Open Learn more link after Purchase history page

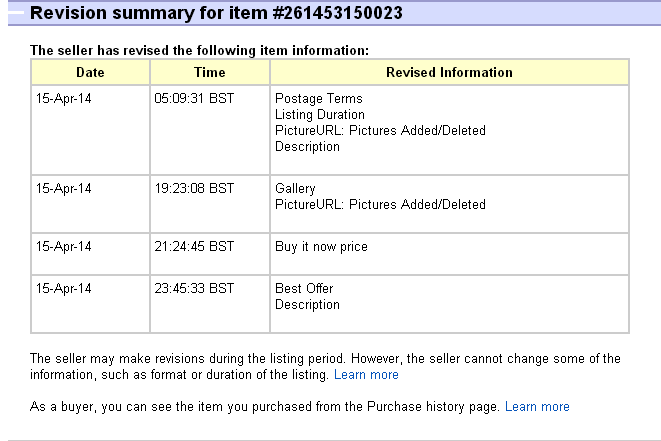[x=537, y=407]
